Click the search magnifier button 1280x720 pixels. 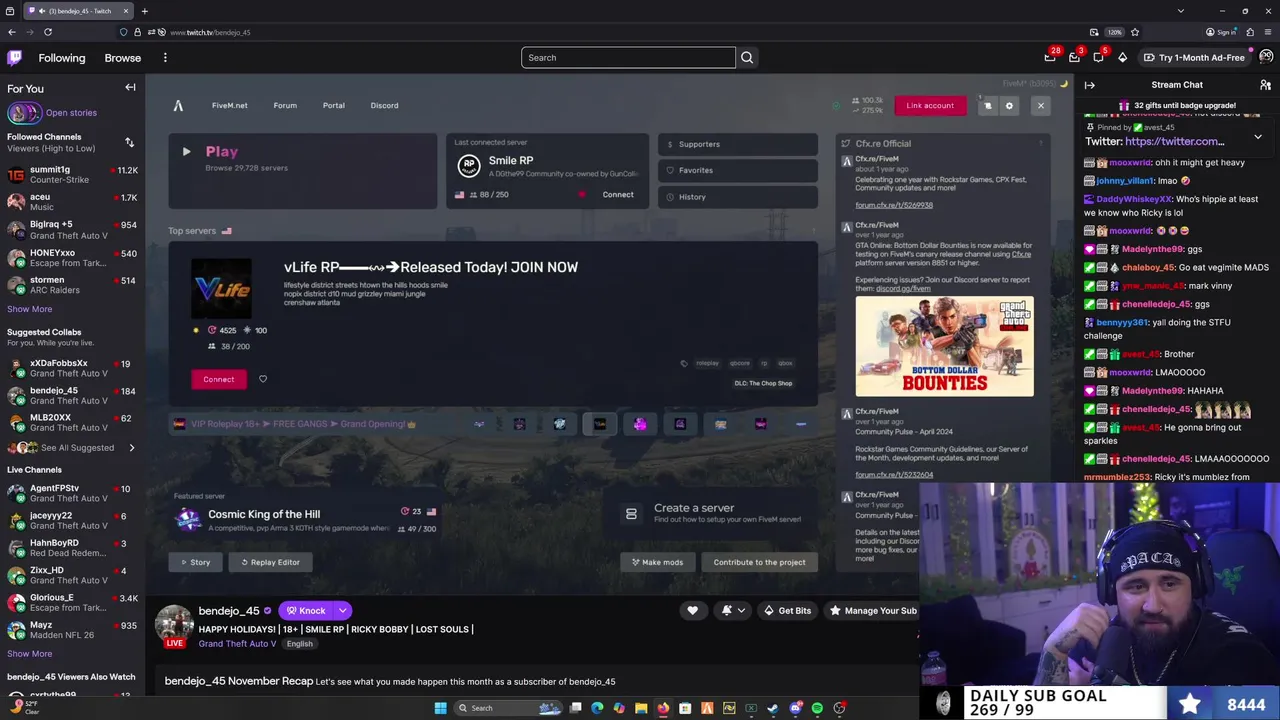pos(747,58)
